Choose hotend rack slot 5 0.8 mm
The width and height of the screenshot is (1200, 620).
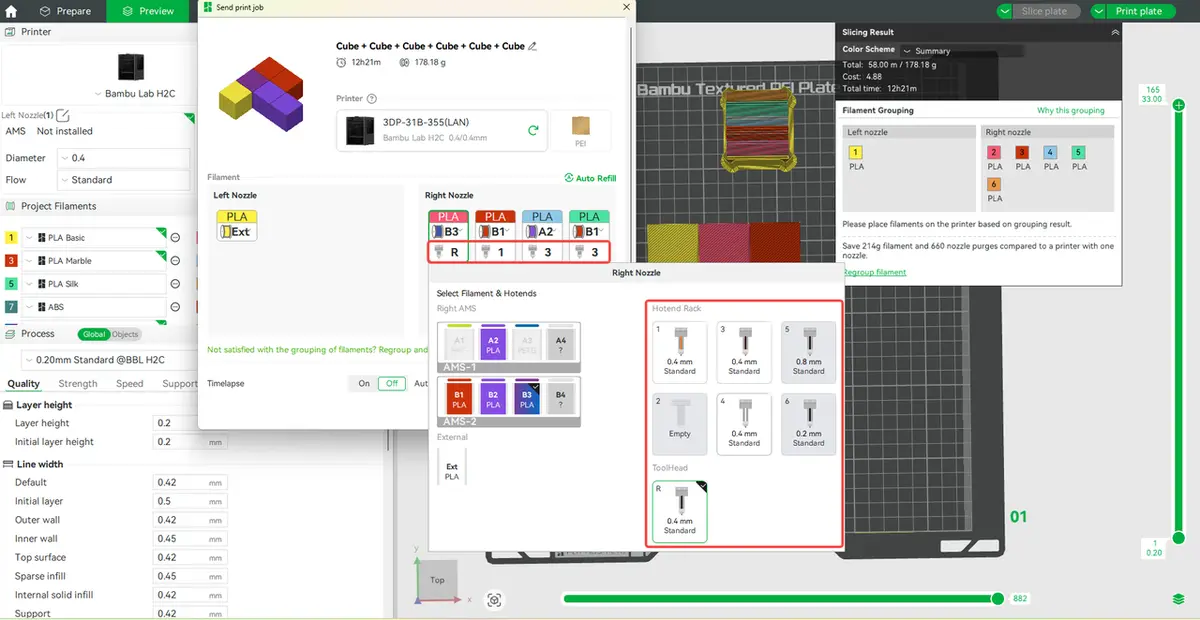(808, 352)
